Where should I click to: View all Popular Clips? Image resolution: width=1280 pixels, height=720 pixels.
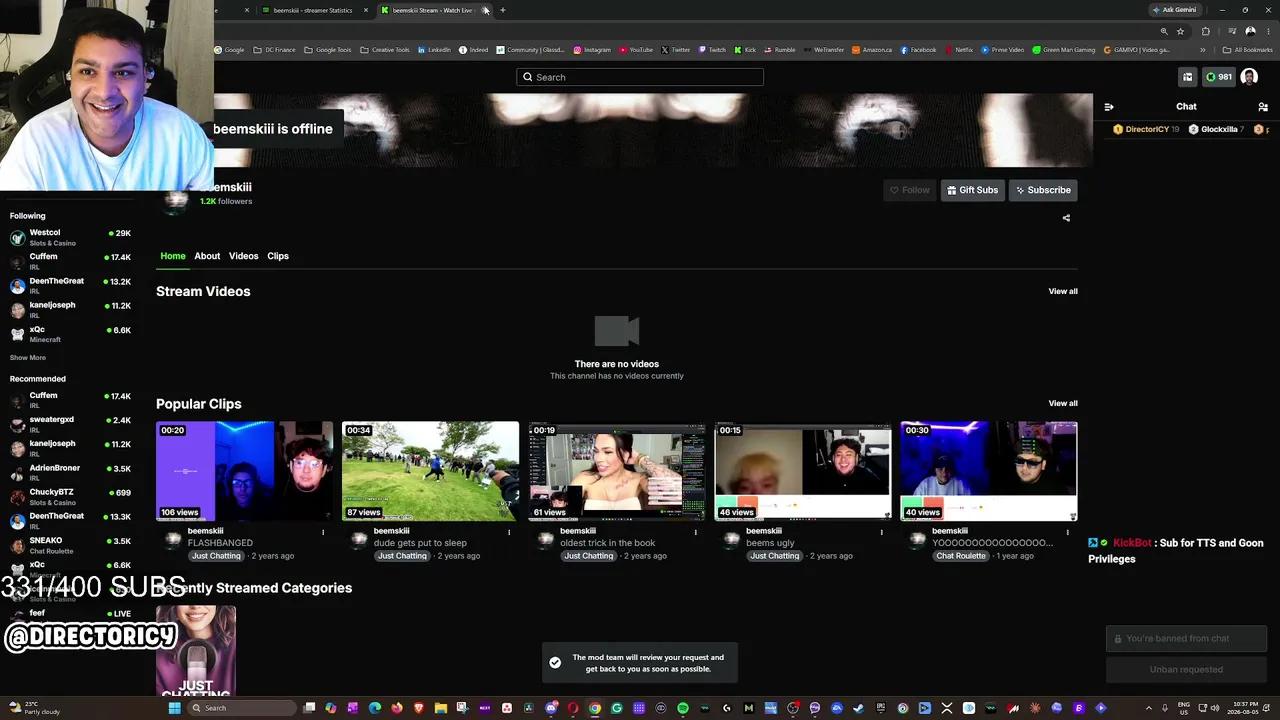click(x=1063, y=403)
